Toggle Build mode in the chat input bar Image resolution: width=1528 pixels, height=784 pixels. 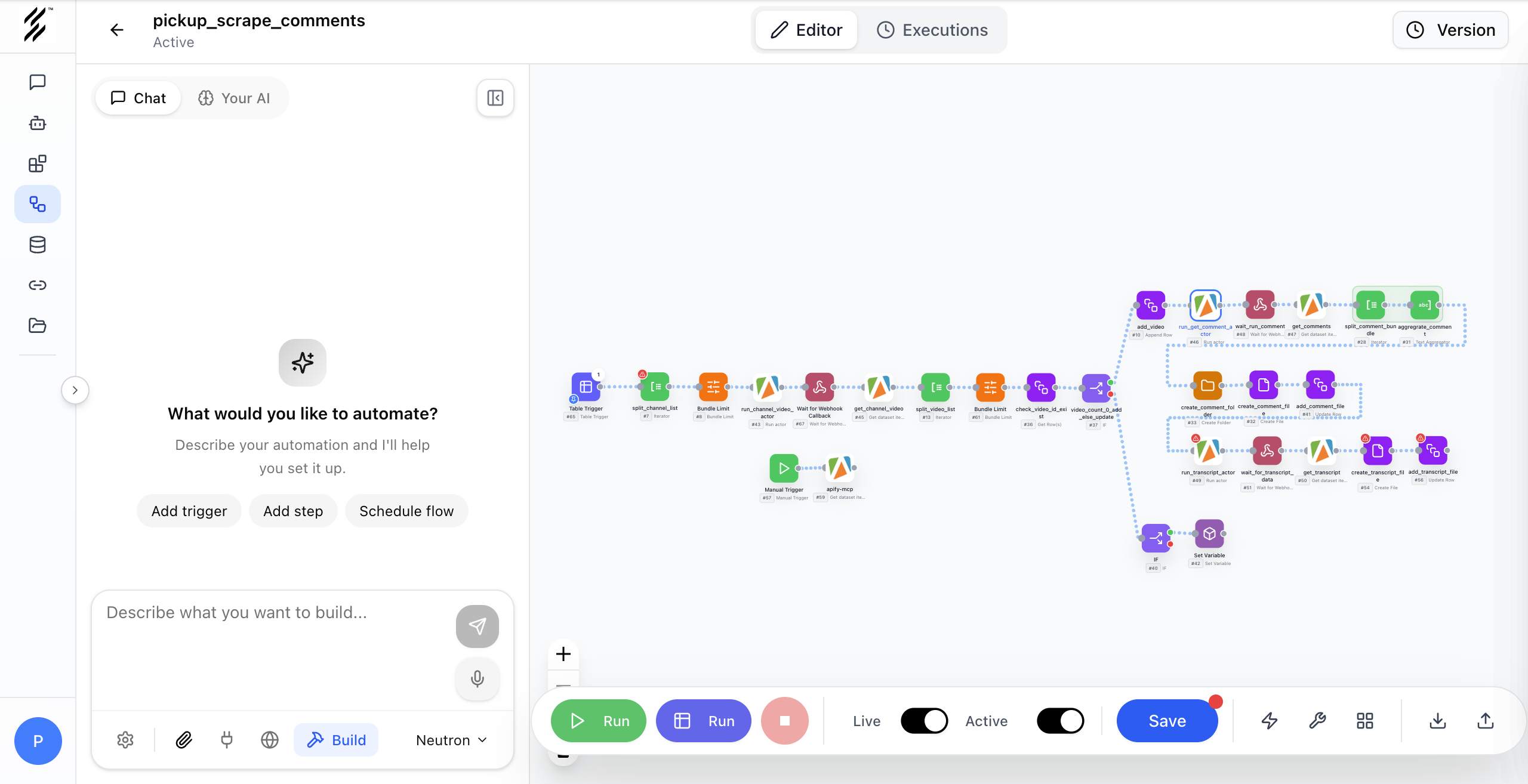[x=336, y=740]
